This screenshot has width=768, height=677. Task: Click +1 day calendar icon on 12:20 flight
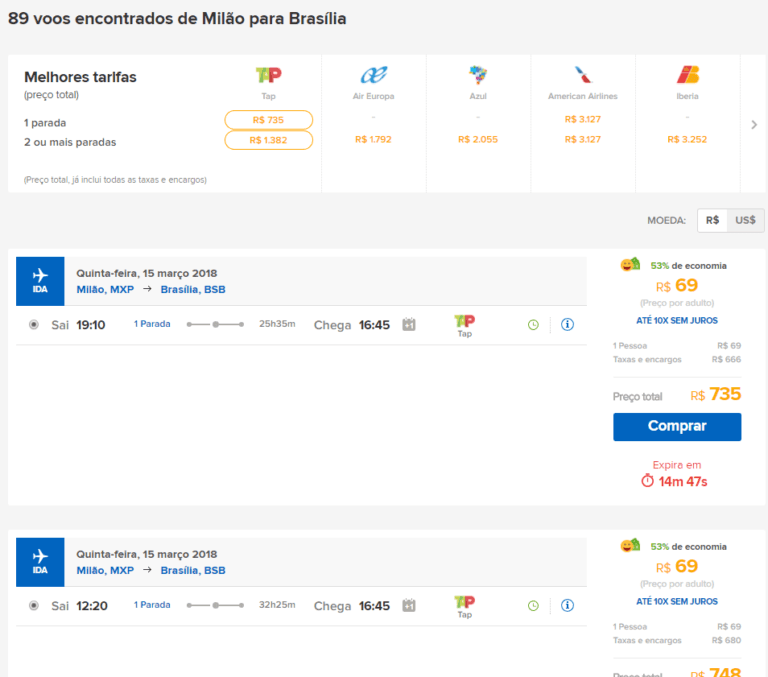[x=408, y=605]
